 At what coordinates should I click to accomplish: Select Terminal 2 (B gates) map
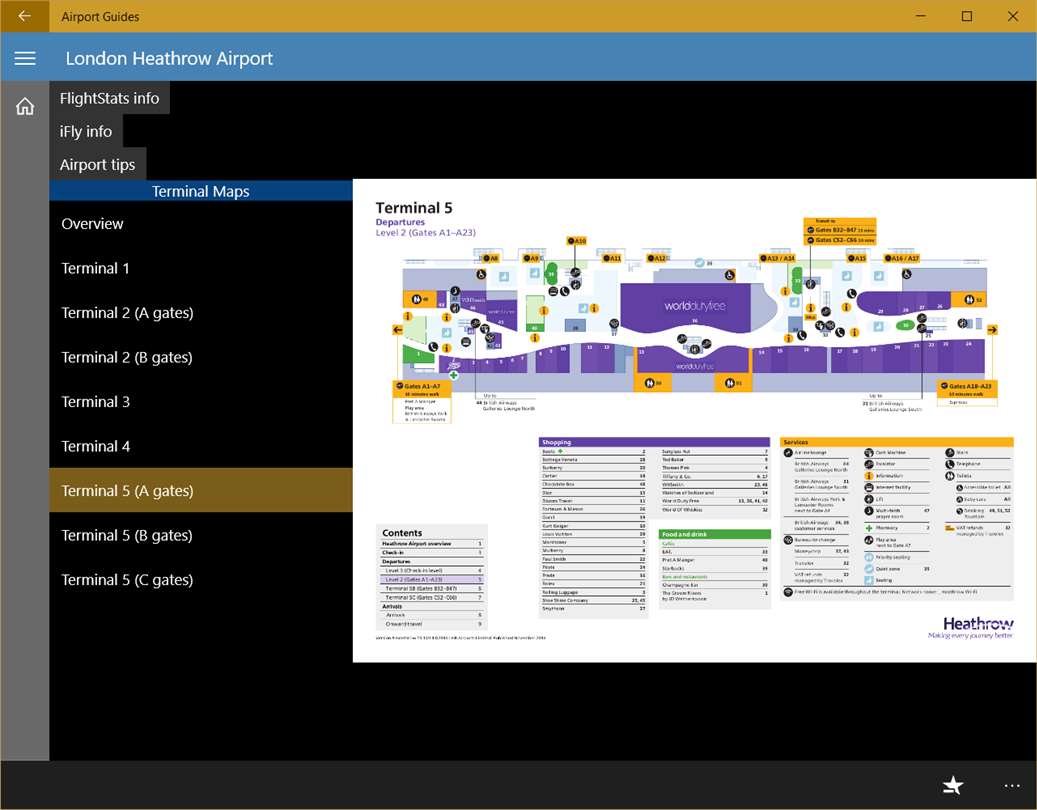[x=200, y=357]
